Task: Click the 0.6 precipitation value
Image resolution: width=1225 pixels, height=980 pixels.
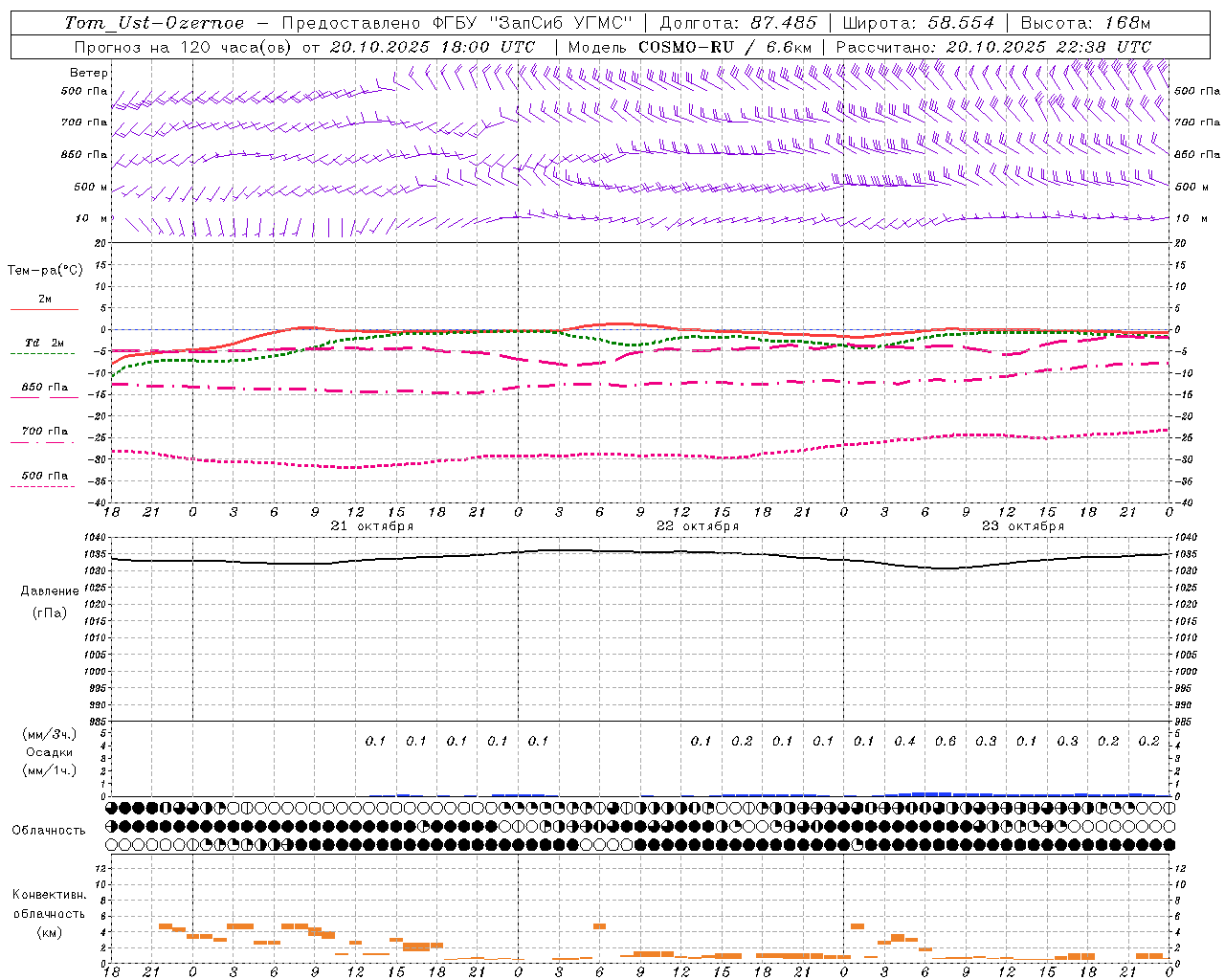Action: [x=946, y=741]
